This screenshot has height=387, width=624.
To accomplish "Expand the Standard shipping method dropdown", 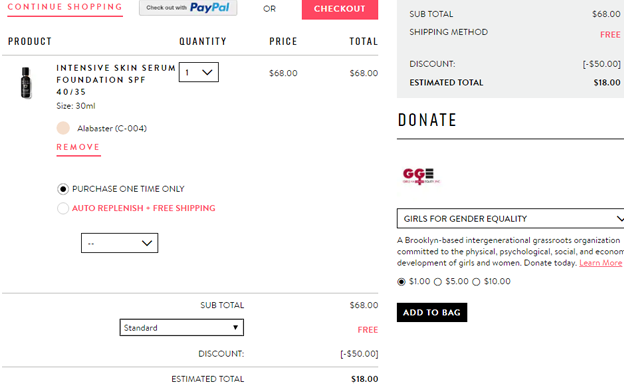I will 181,327.
